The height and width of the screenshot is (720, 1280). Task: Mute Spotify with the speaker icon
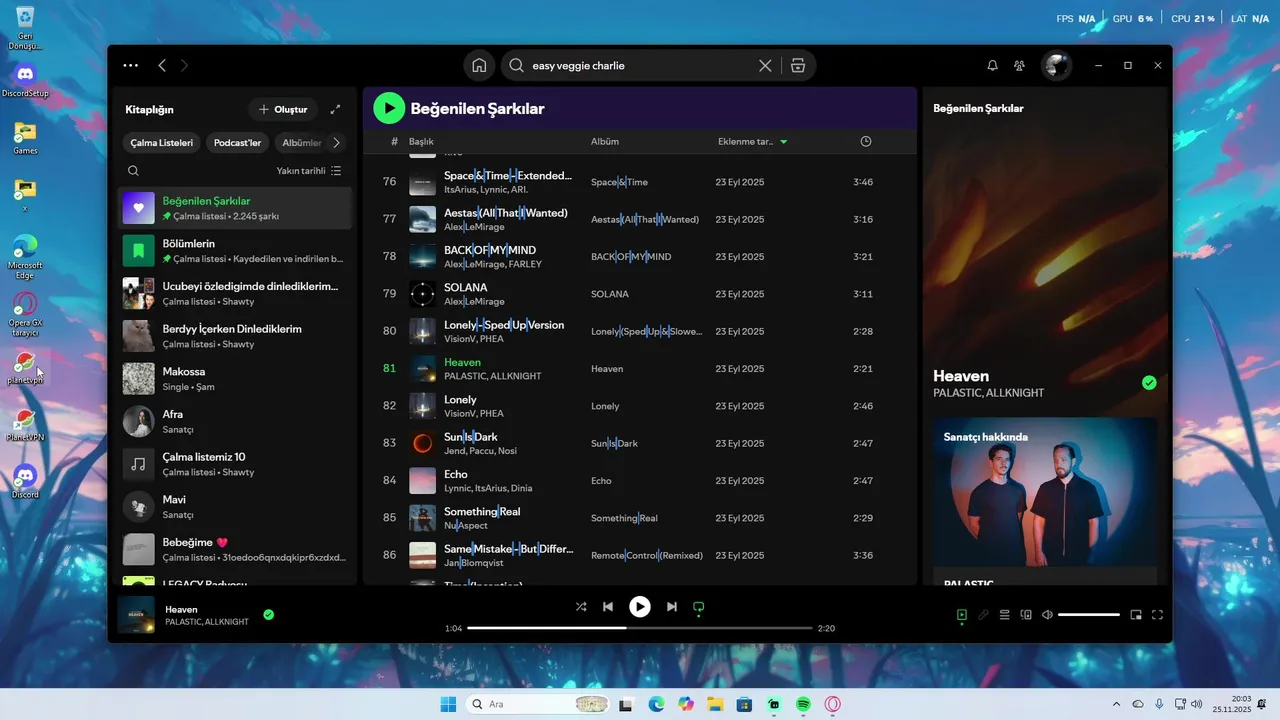point(1047,615)
